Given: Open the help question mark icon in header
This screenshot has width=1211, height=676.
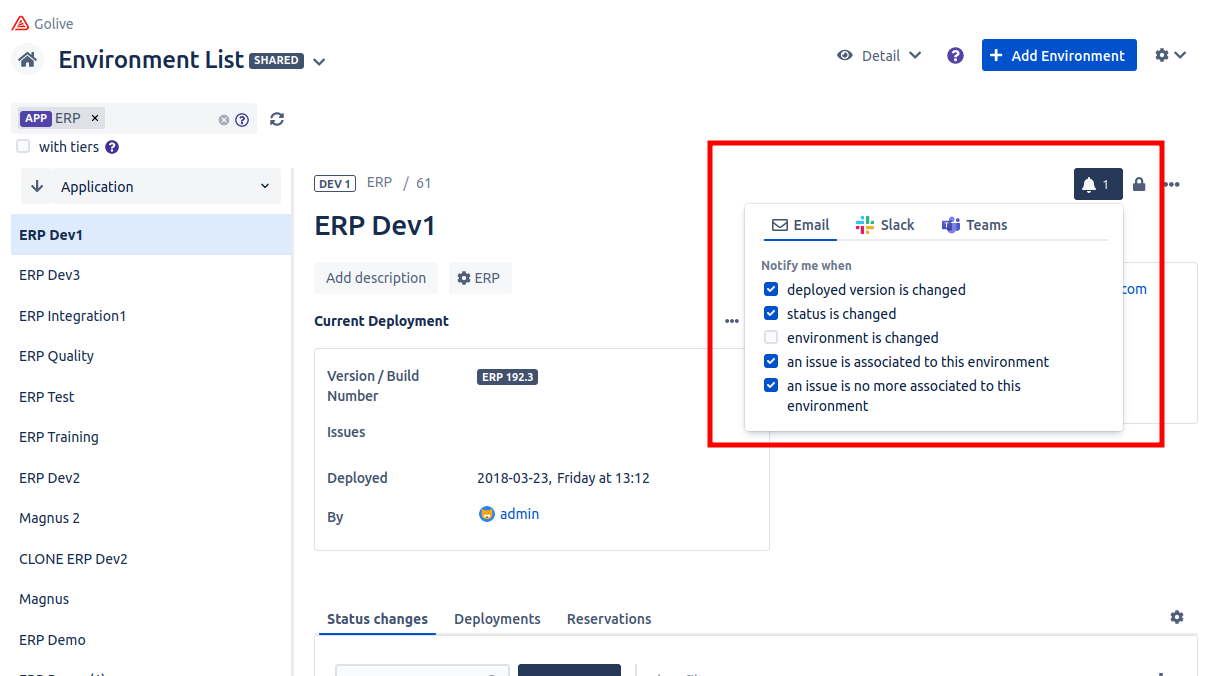Looking at the screenshot, I should point(955,56).
